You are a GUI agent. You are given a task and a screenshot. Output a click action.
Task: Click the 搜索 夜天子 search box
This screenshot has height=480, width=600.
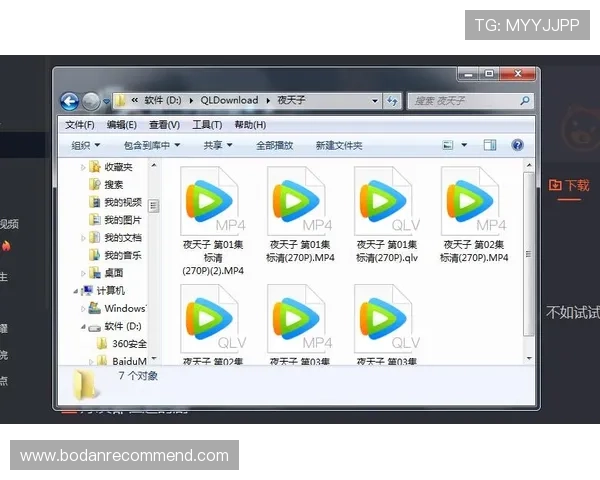coord(470,101)
